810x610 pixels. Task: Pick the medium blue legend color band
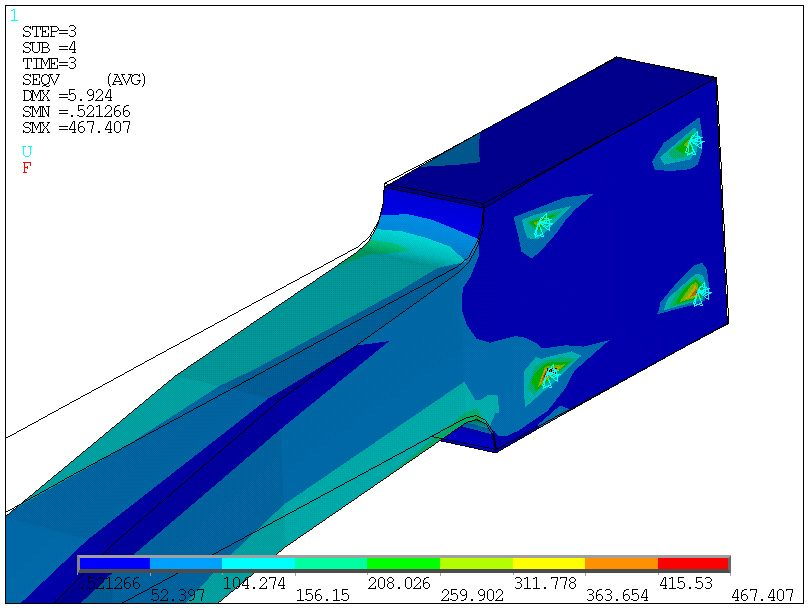[186, 564]
